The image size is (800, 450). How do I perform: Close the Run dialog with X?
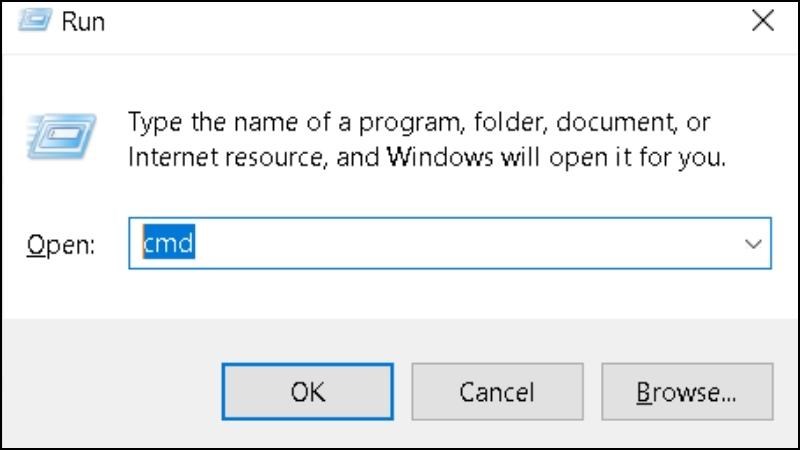click(x=761, y=20)
